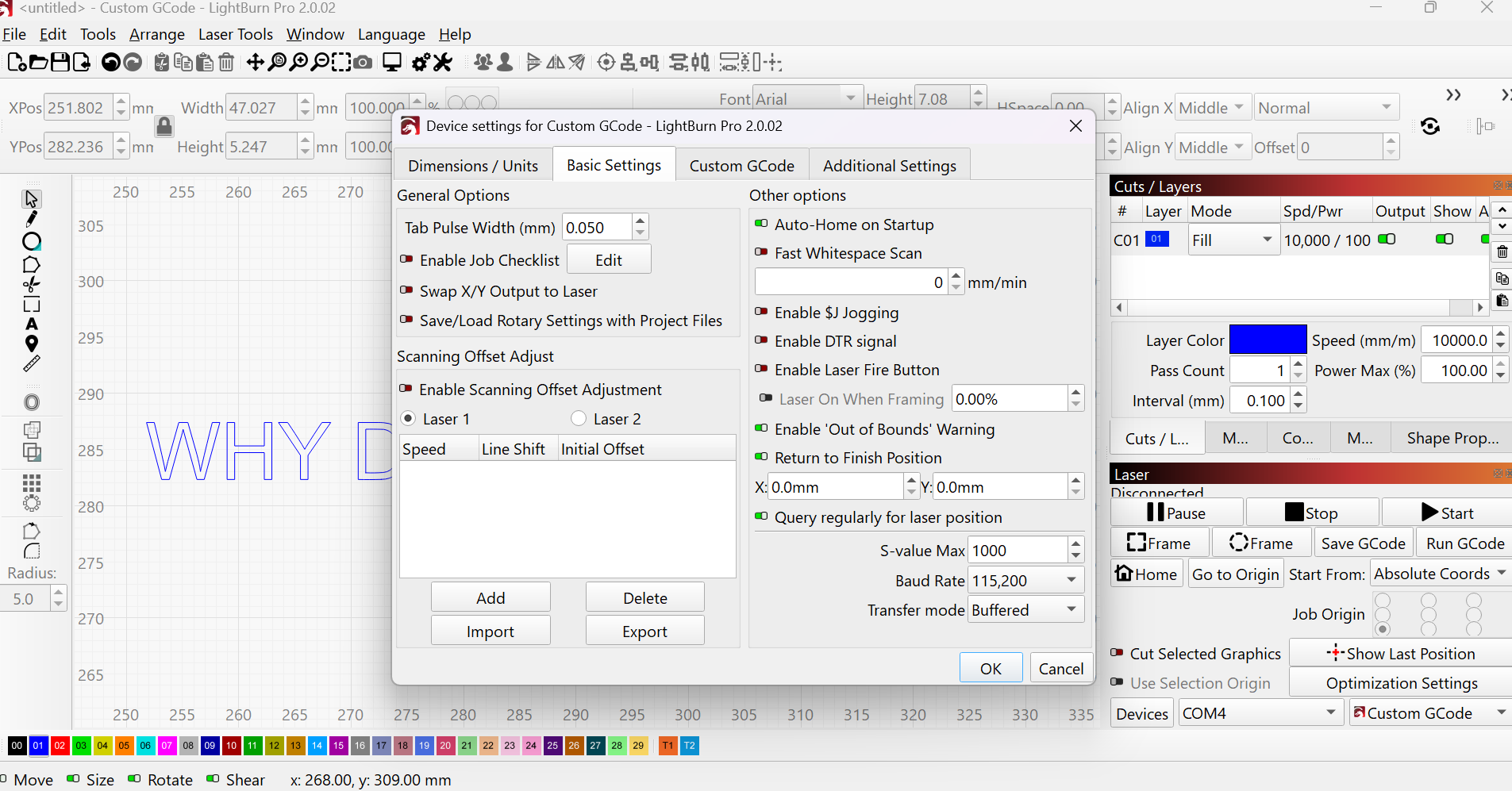Toggle the aspect ratio lock icon
Image resolution: width=1512 pixels, height=791 pixels.
(x=164, y=126)
